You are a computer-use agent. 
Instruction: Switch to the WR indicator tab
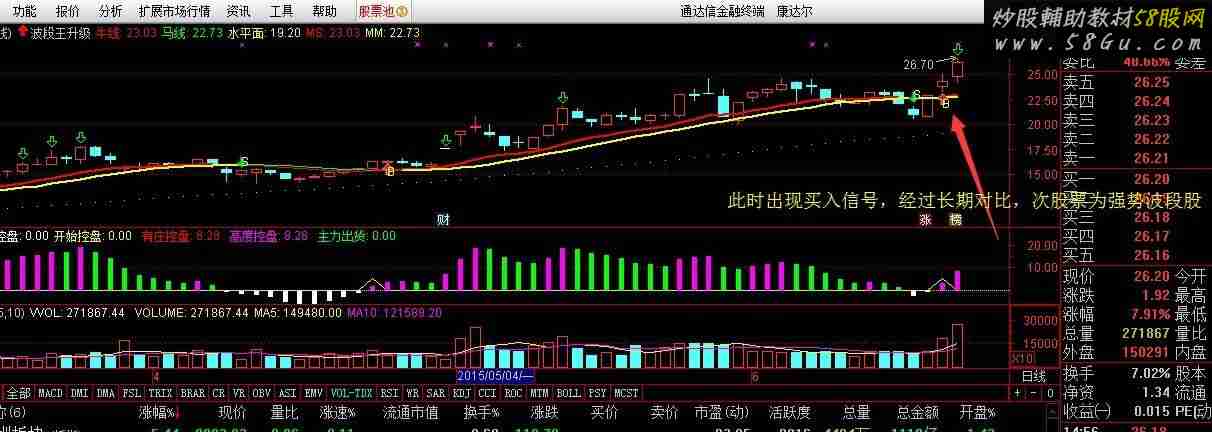click(x=413, y=393)
